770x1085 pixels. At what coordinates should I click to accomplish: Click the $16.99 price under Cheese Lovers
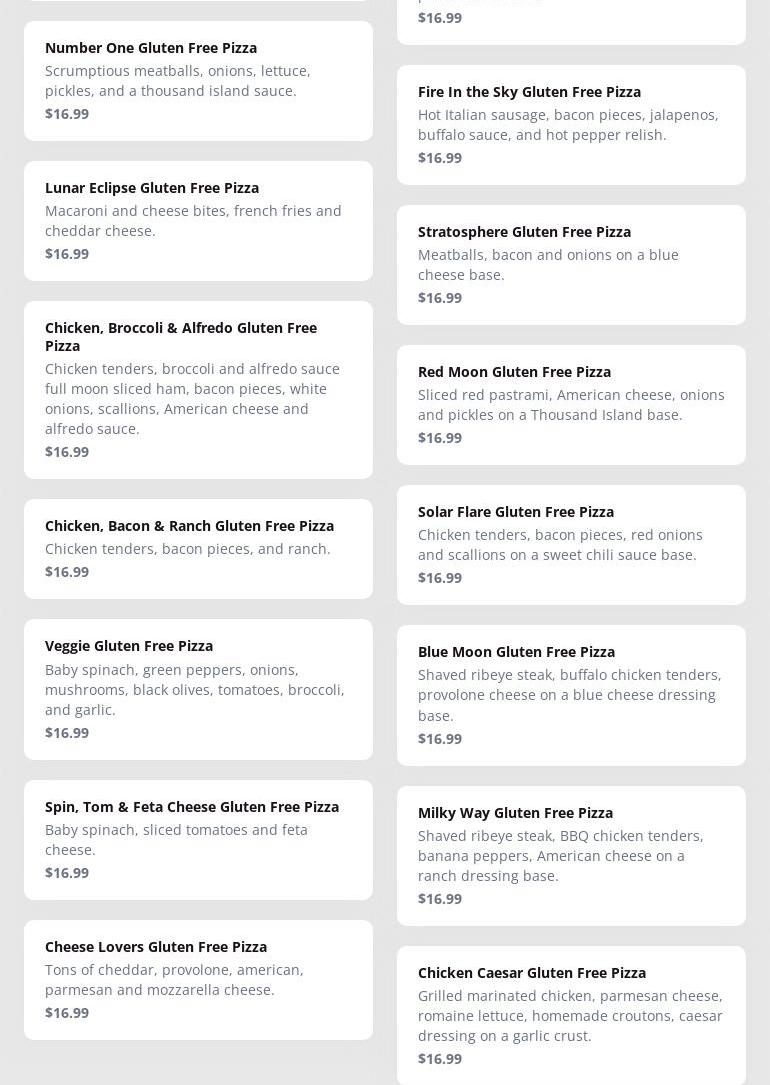click(67, 1013)
